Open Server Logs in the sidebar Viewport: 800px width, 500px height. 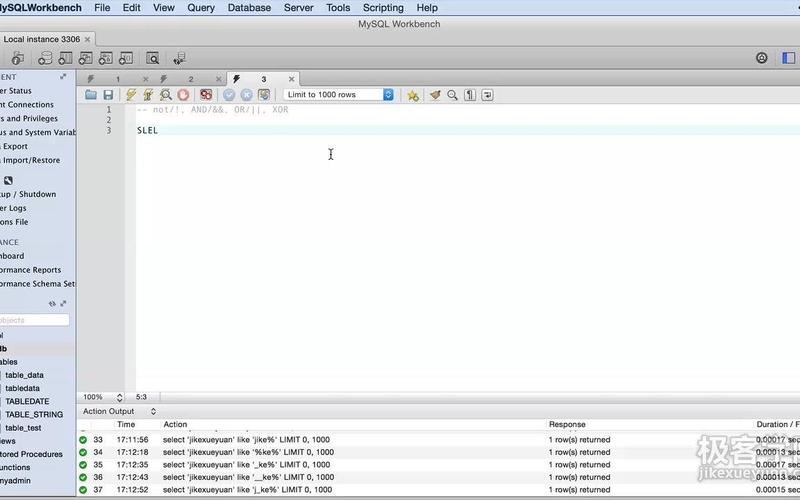pos(13,208)
